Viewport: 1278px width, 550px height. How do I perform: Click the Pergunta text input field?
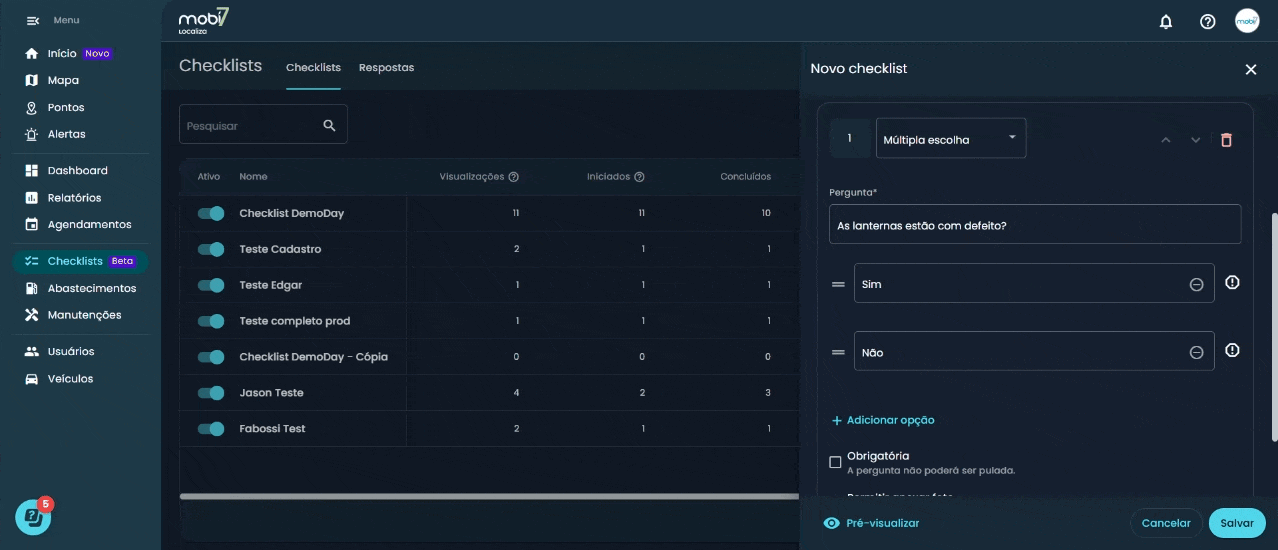tap(1034, 225)
